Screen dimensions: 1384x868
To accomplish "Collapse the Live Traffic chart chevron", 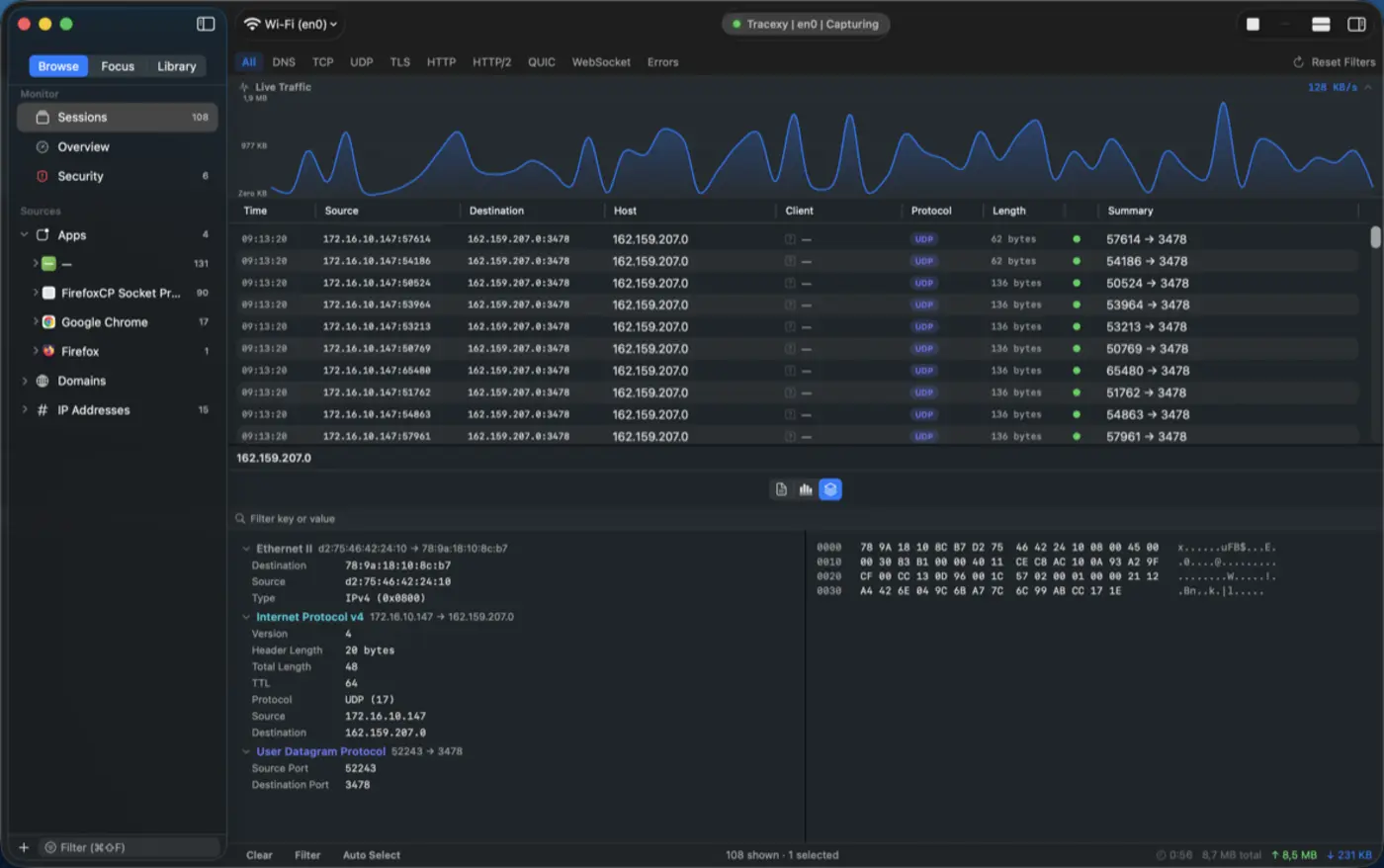I will [1368, 87].
